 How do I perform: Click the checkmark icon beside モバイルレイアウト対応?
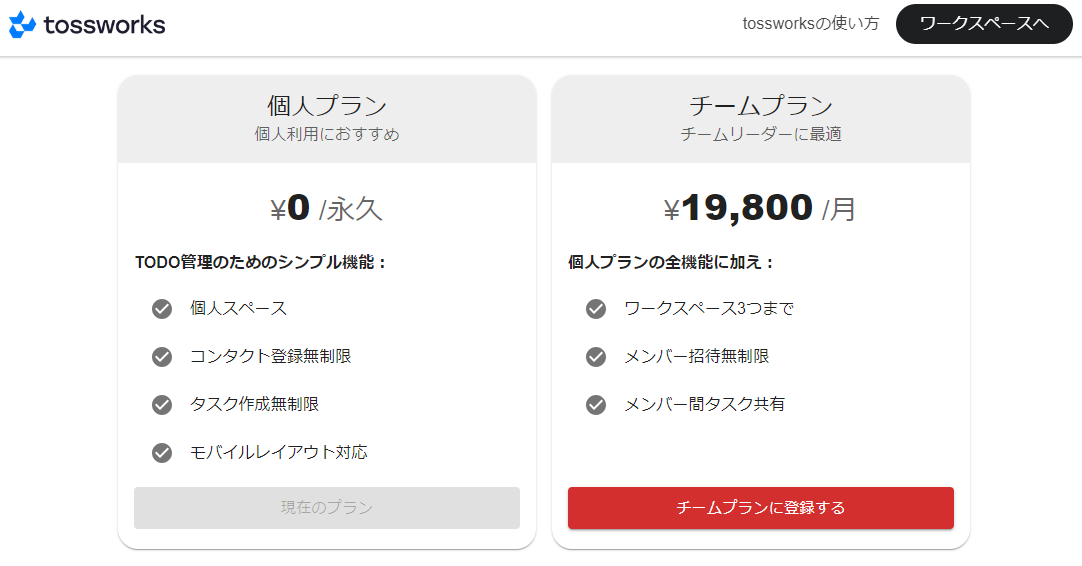click(x=162, y=453)
